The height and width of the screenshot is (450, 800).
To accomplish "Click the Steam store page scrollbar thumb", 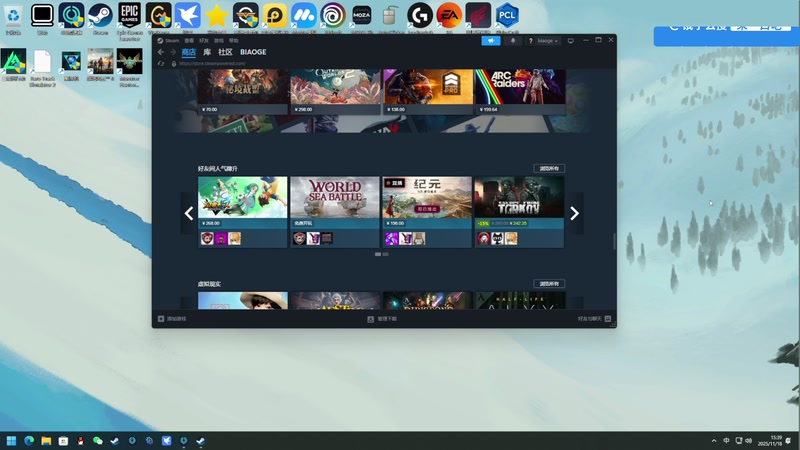I will point(614,241).
